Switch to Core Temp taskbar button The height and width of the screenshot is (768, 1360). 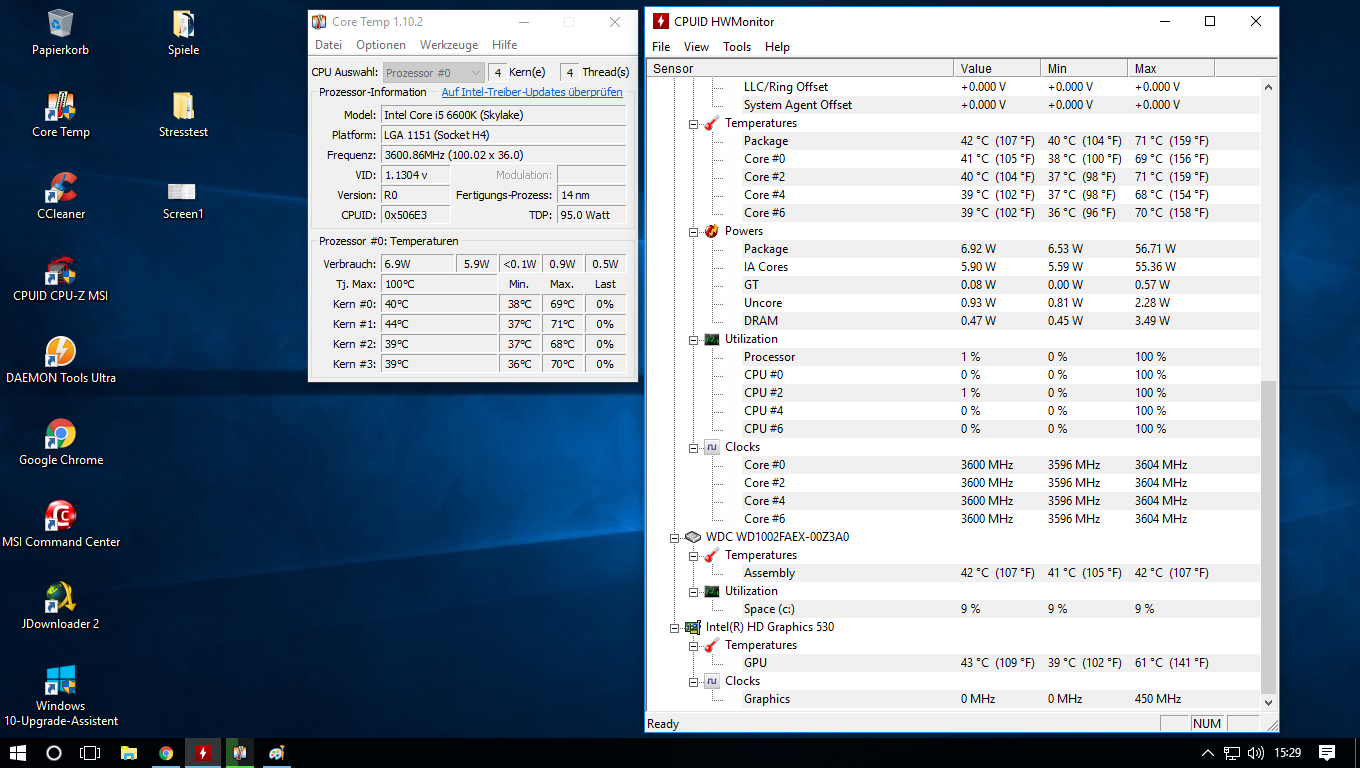(x=240, y=753)
